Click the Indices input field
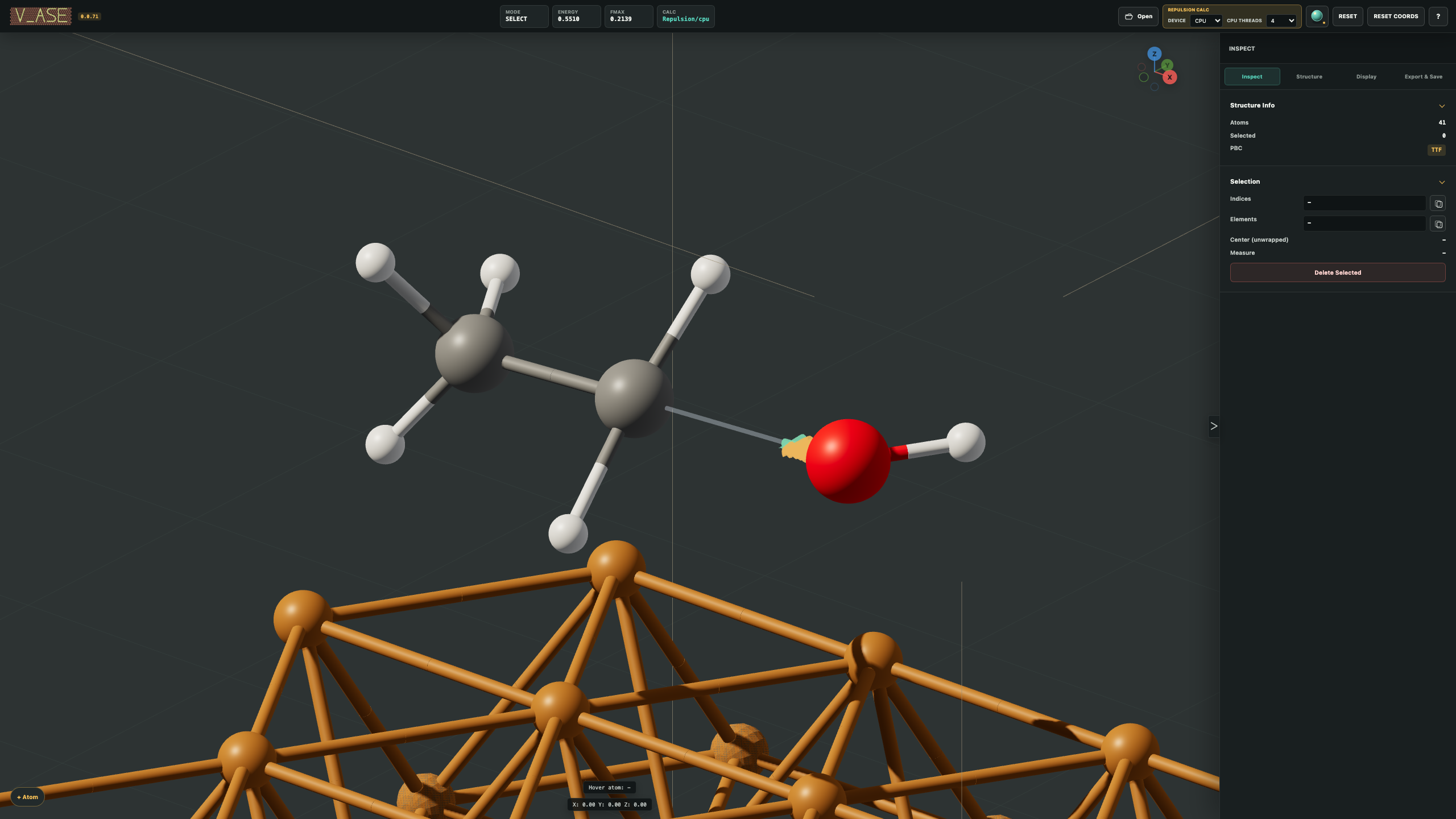 click(x=1364, y=203)
